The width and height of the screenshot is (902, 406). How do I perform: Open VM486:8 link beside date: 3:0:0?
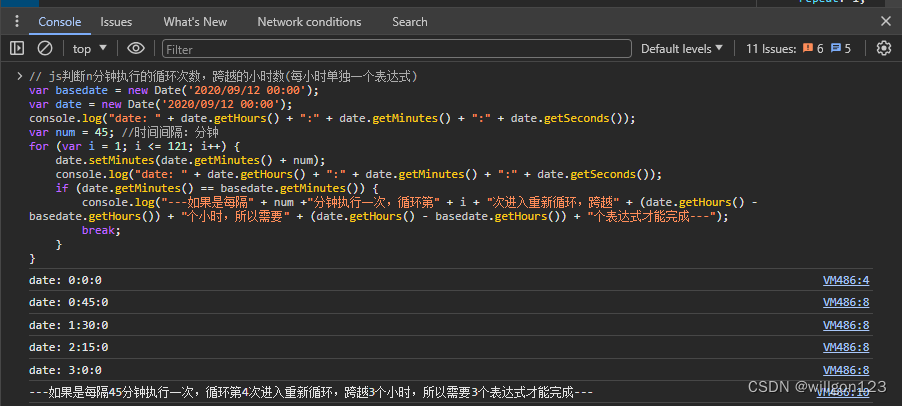[x=846, y=370]
